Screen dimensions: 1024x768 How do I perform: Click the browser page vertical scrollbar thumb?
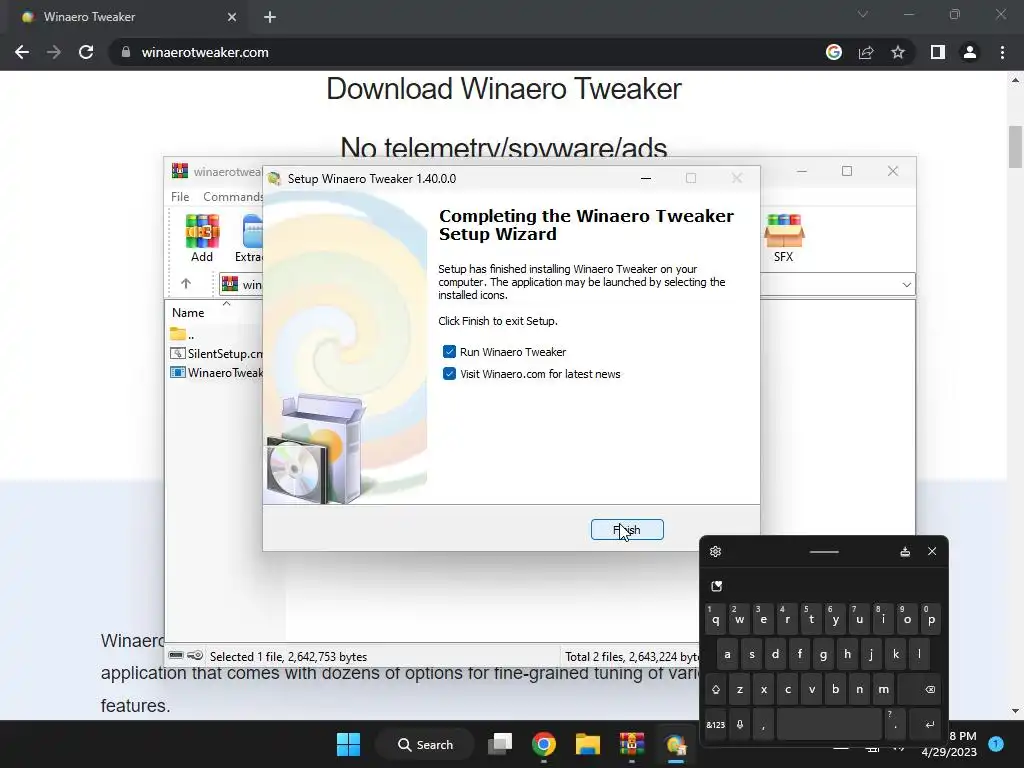(1016, 147)
